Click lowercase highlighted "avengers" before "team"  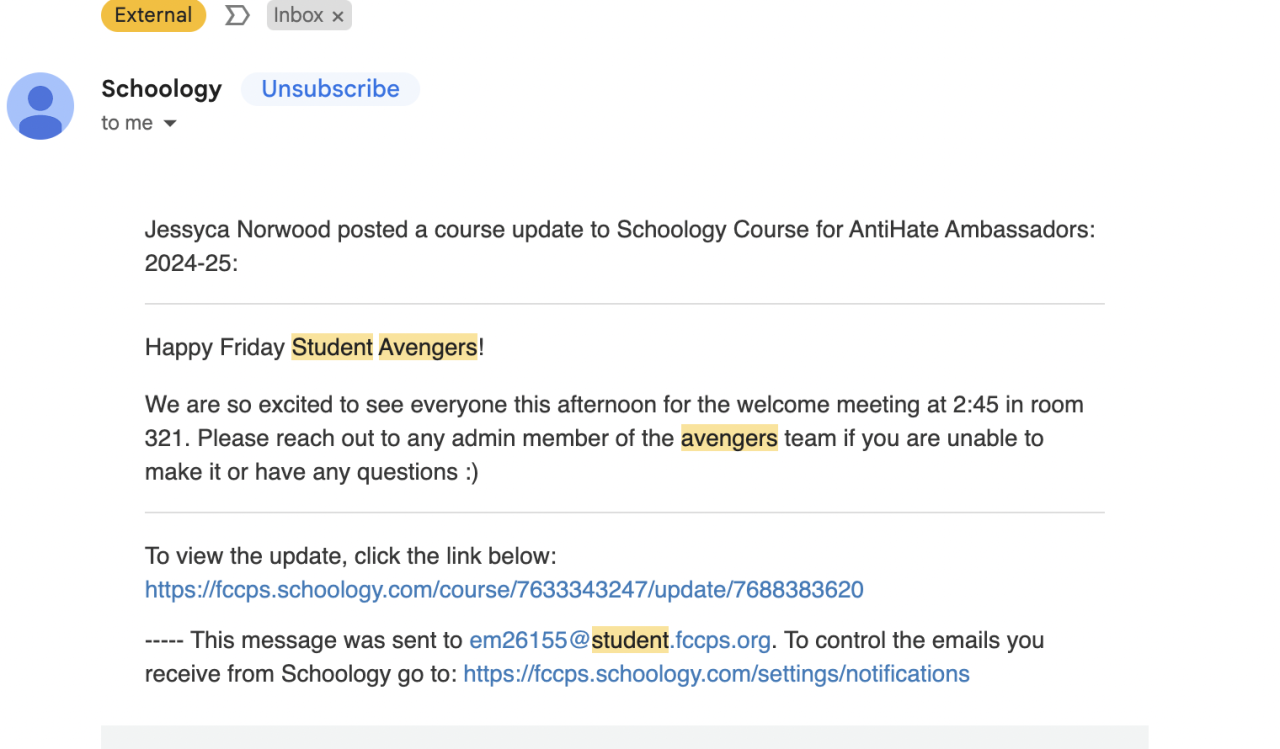tap(729, 438)
